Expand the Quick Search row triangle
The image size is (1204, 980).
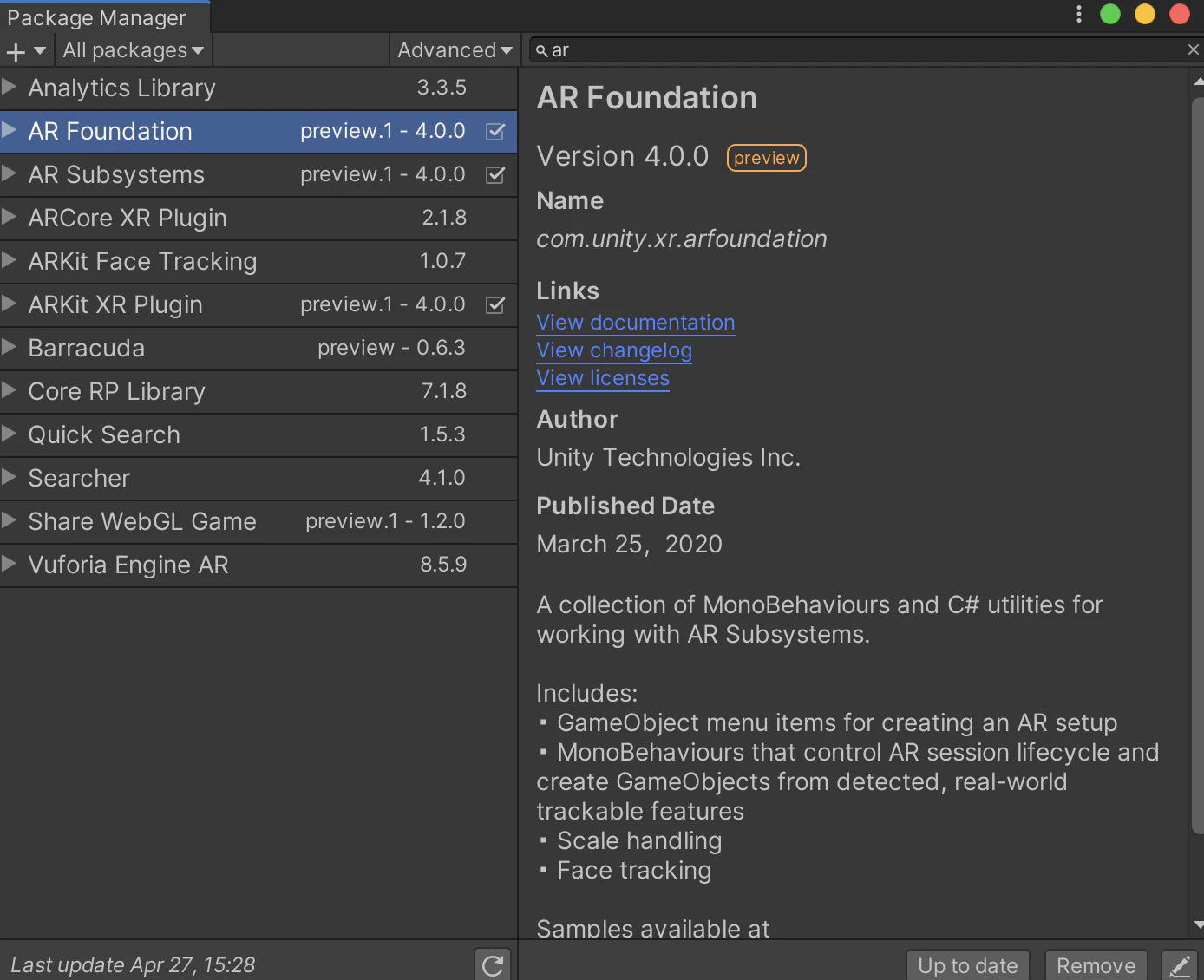coord(10,433)
